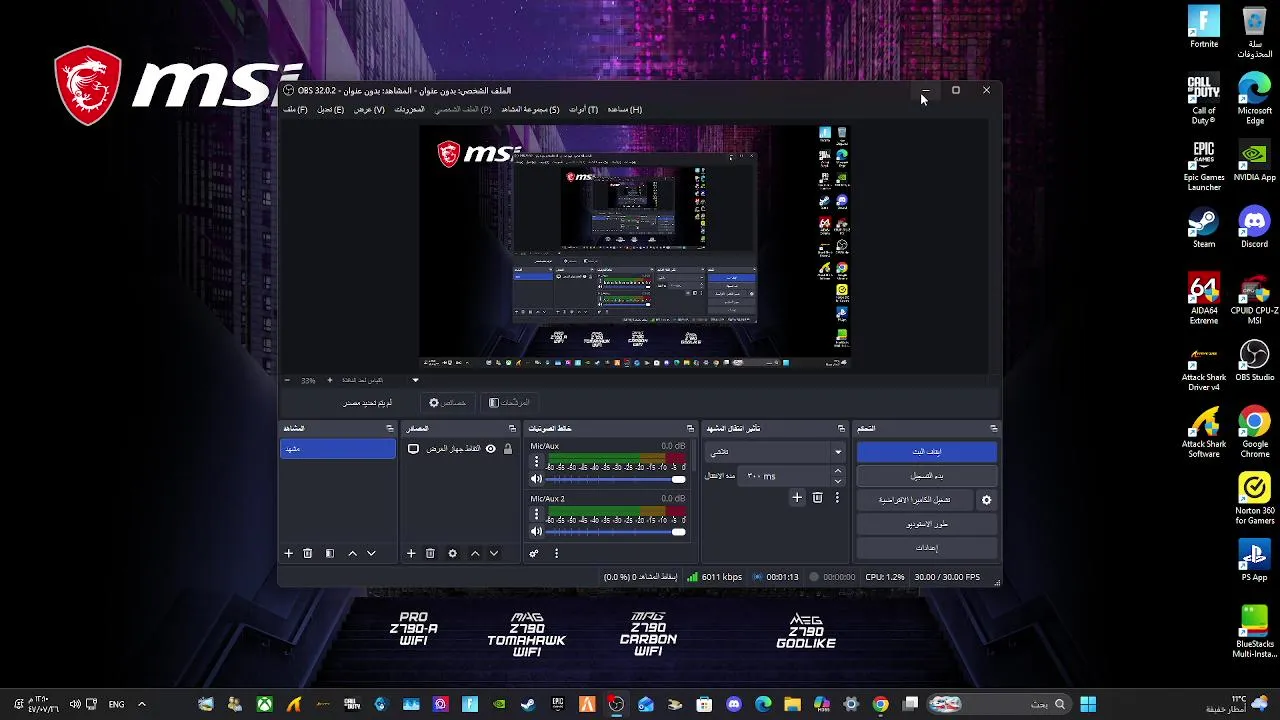Zoom in preview with plus icon
The height and width of the screenshot is (720, 1280).
(329, 380)
